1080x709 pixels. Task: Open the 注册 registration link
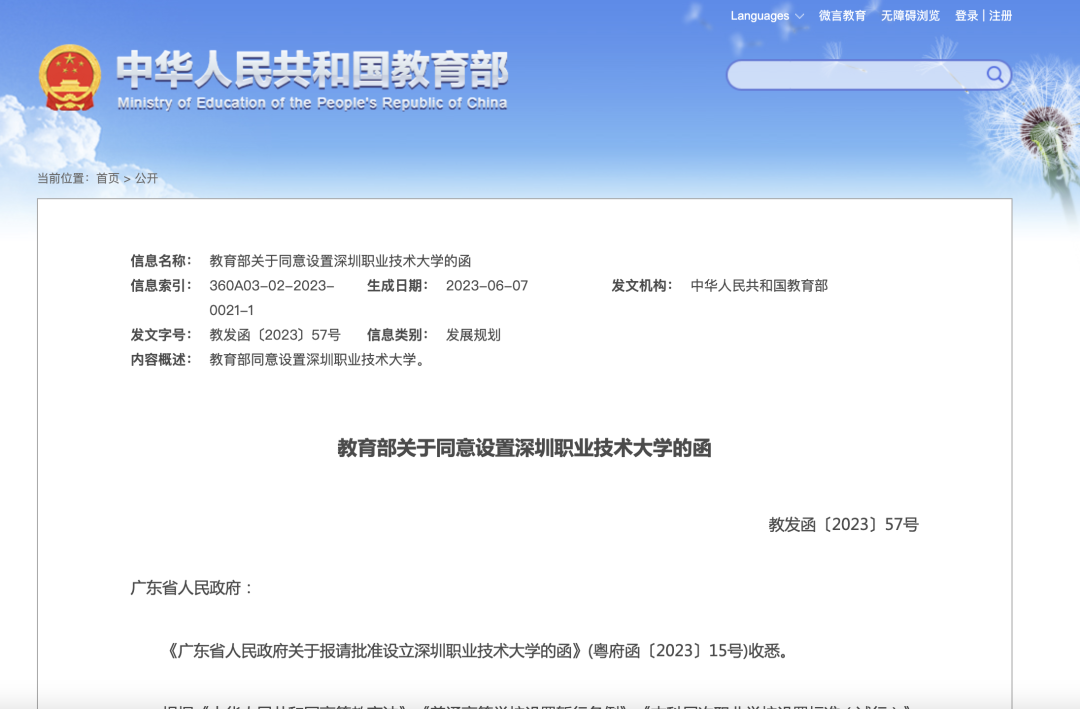[x=1001, y=16]
